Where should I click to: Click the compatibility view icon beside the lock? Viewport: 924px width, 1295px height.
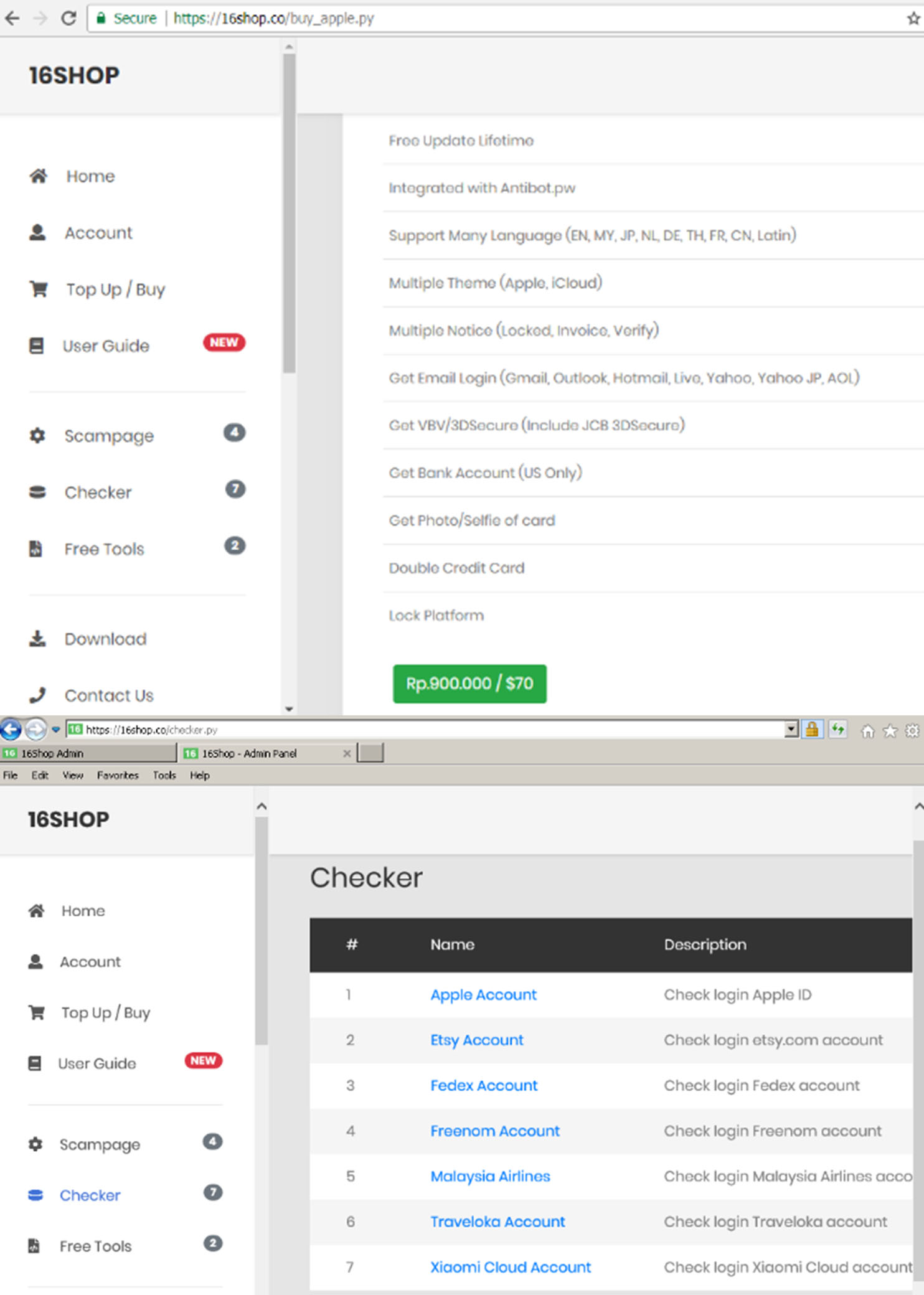(x=838, y=730)
